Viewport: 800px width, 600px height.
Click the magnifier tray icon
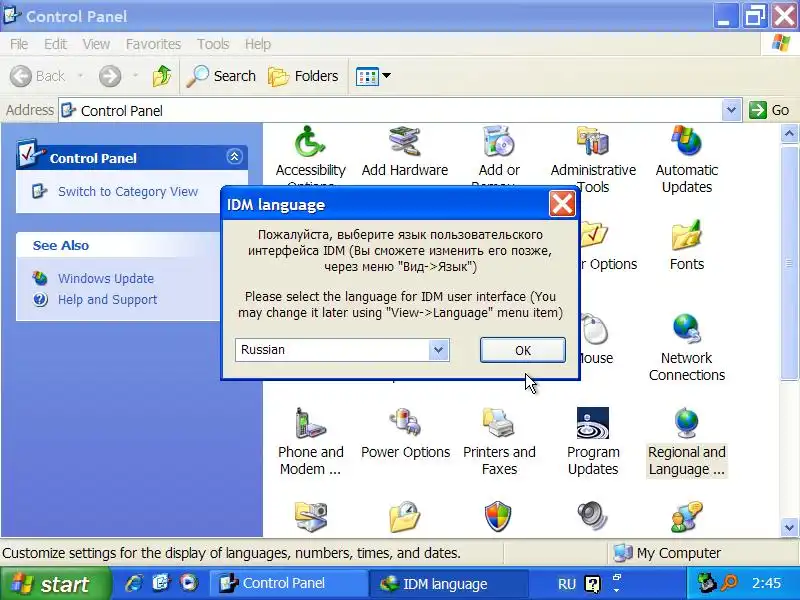click(729, 583)
